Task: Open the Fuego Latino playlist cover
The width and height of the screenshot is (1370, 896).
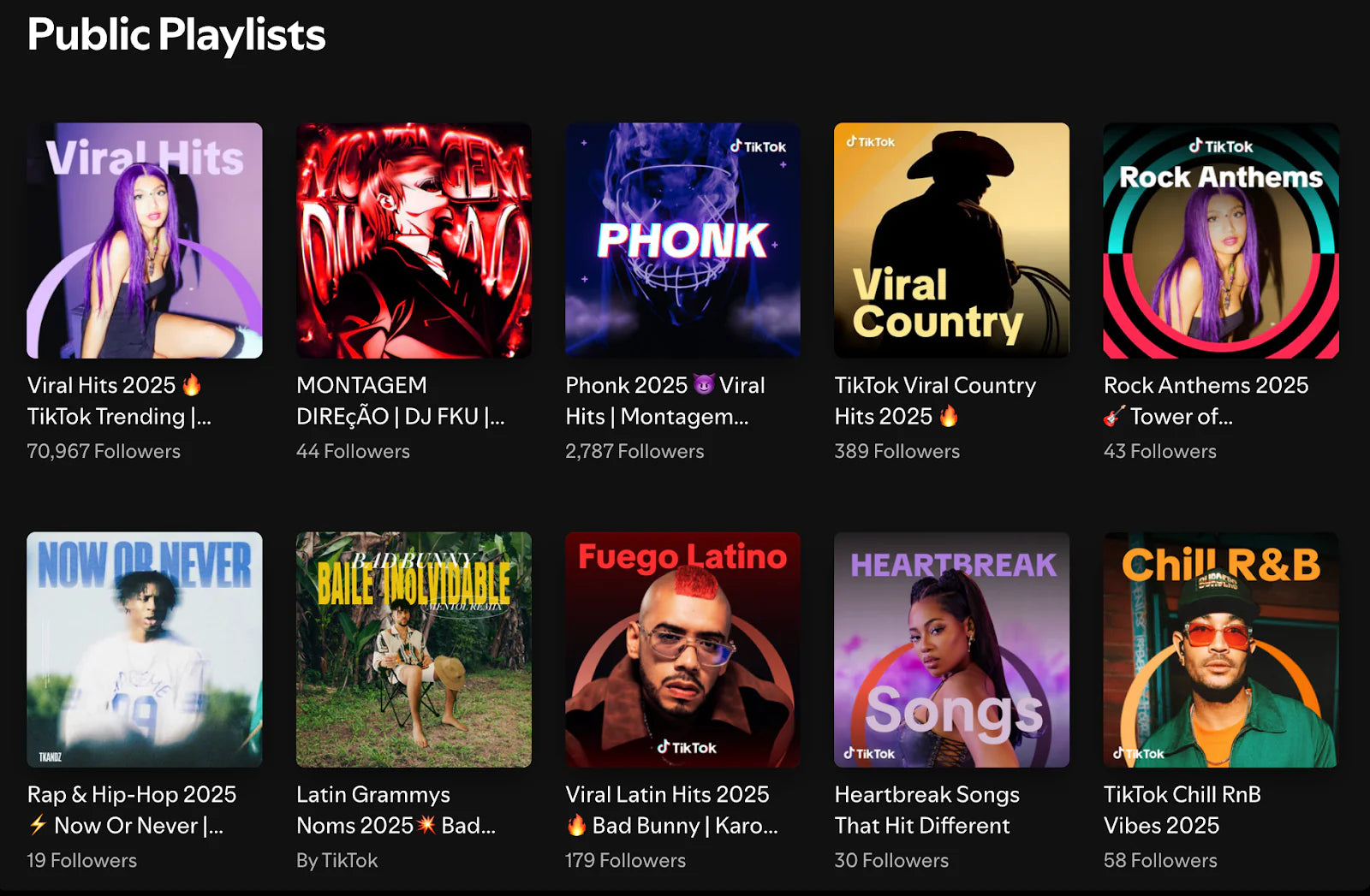Action: (x=682, y=650)
